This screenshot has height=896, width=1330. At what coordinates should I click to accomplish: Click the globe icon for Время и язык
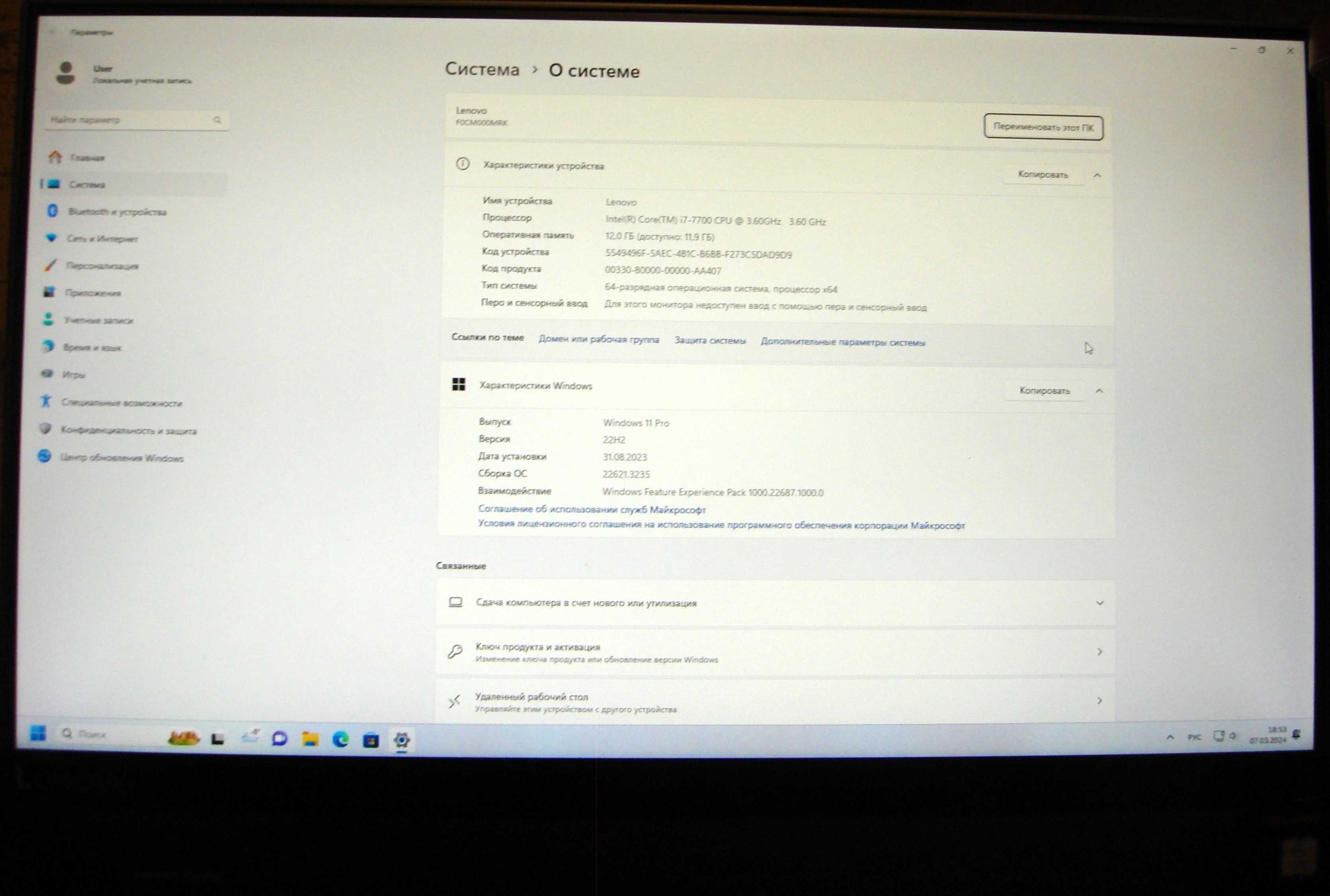click(x=48, y=346)
